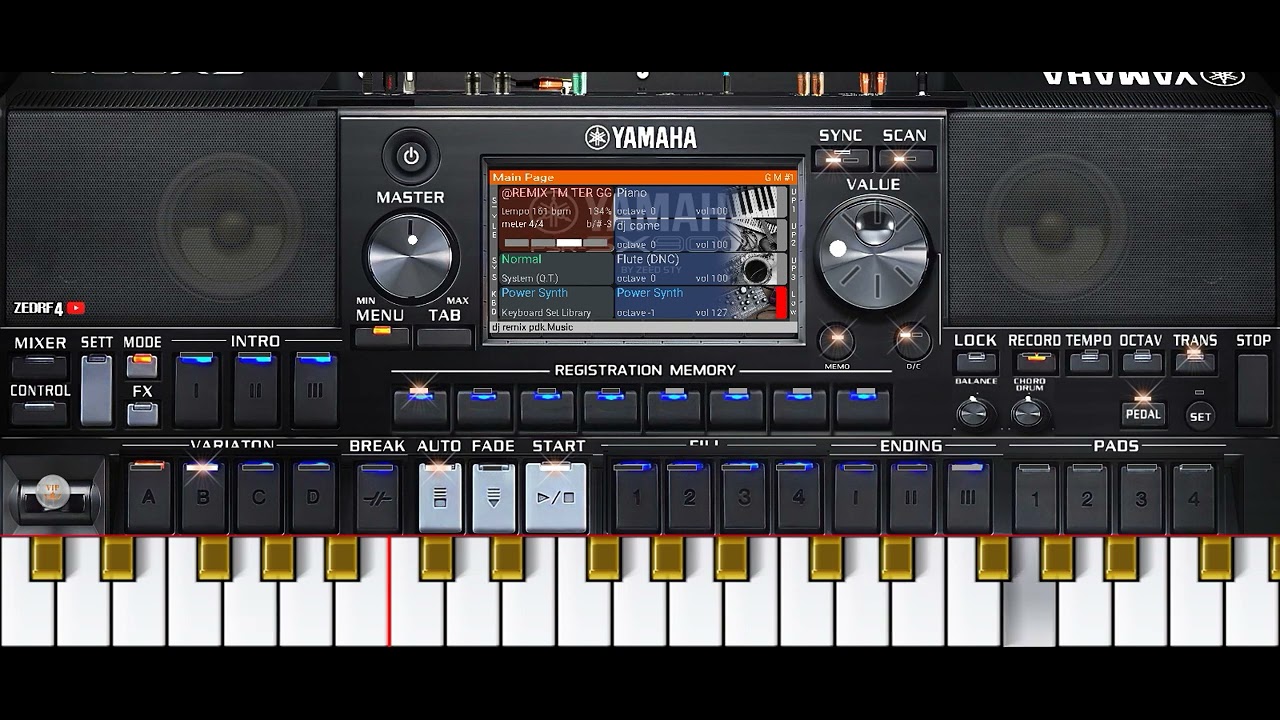Select ENDING III button
1280x720 pixels.
click(967, 496)
